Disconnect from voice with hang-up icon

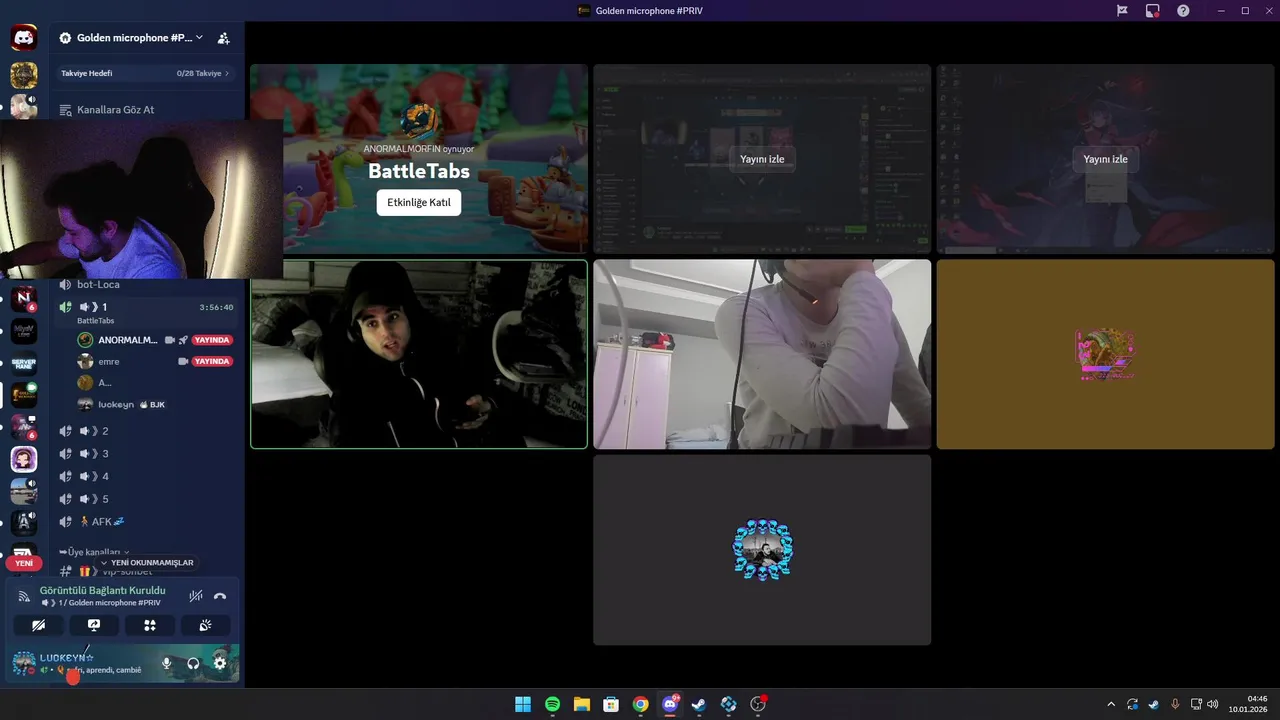point(220,596)
